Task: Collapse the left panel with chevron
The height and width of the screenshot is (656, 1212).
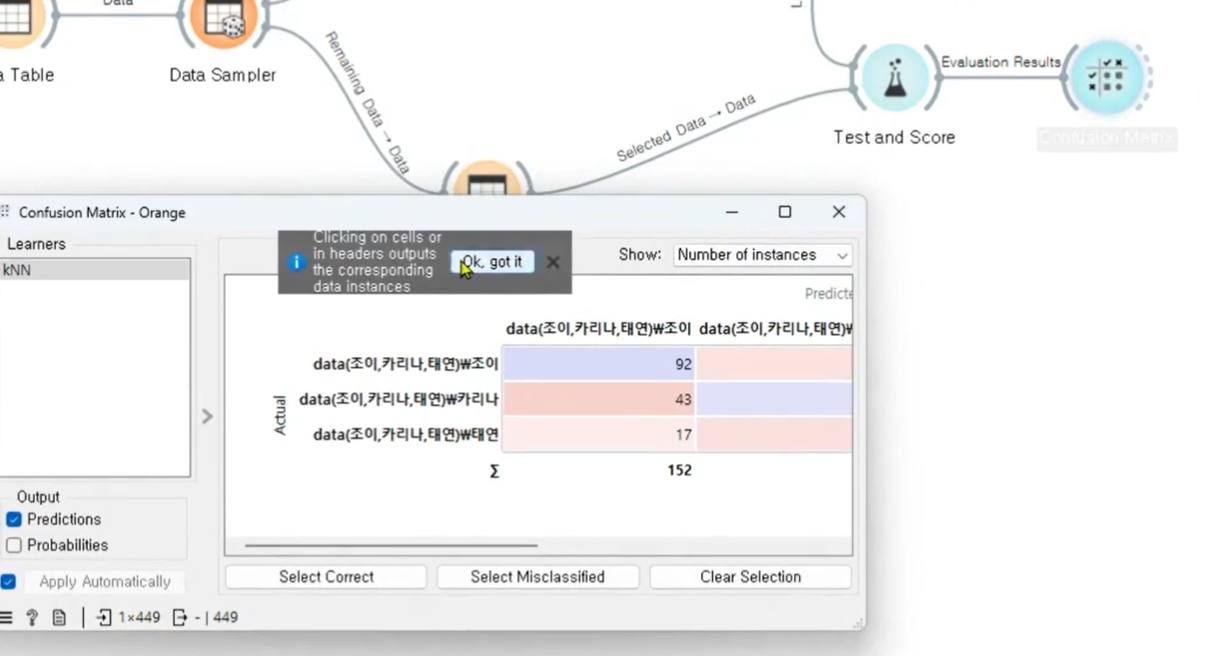Action: pyautogui.click(x=207, y=416)
